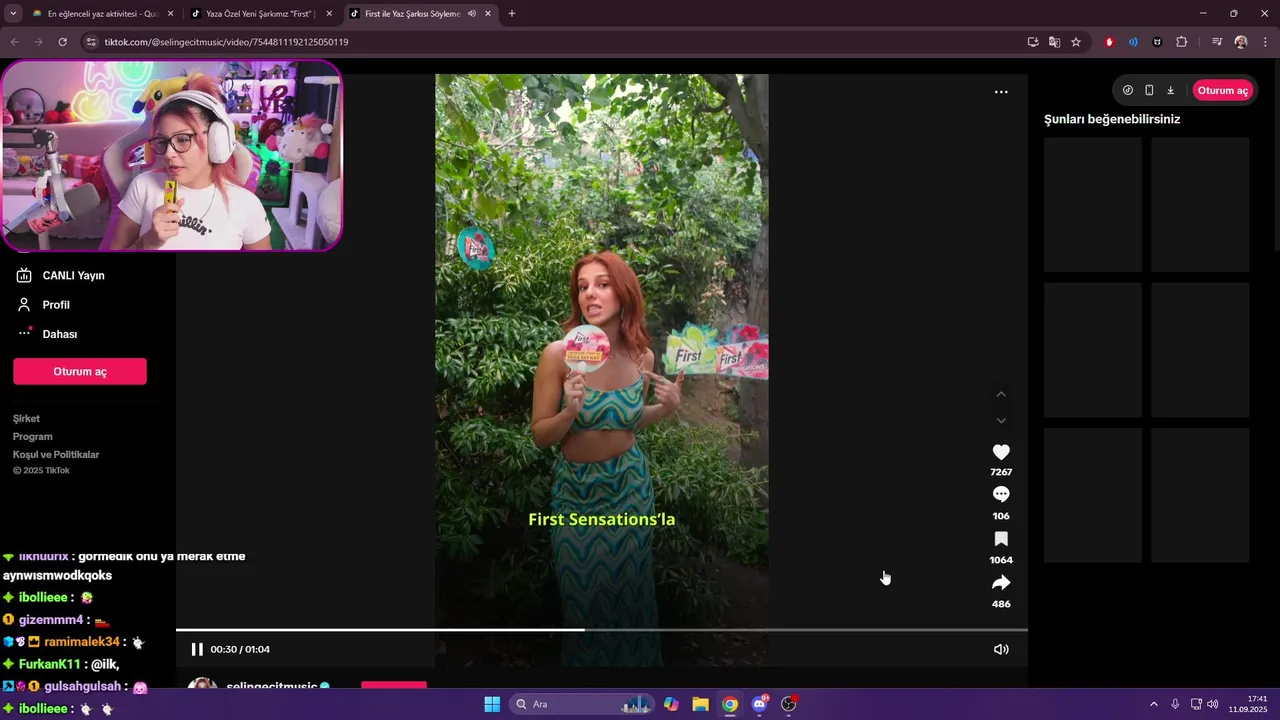Screen dimensions: 1280x720
Task: Show hidden system tray icons
Action: coord(1153,704)
